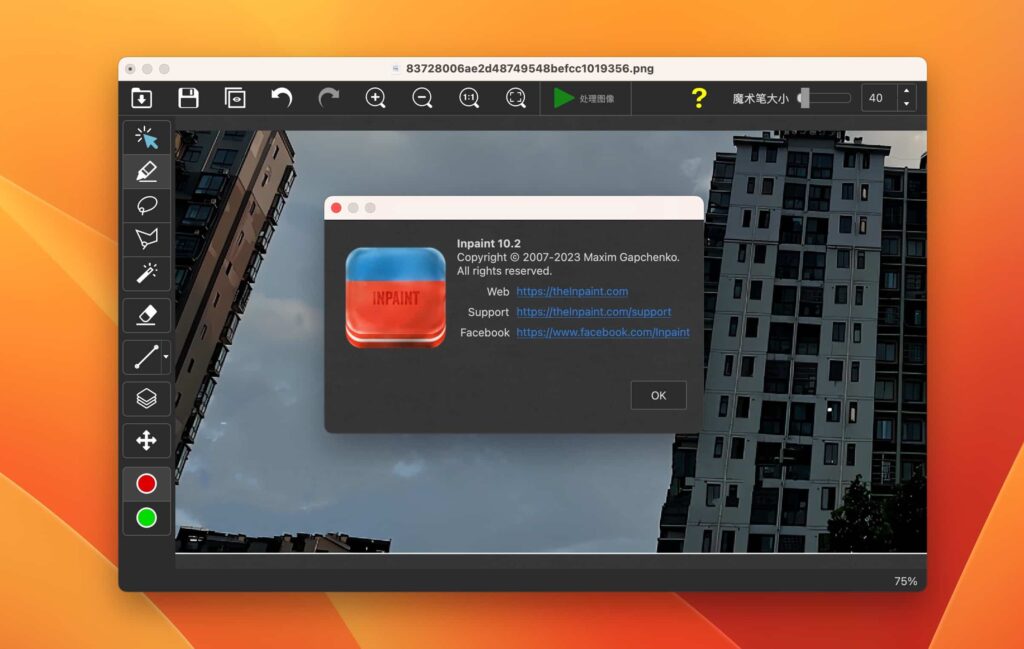
Task: Select the Lasso tool
Action: click(x=145, y=205)
